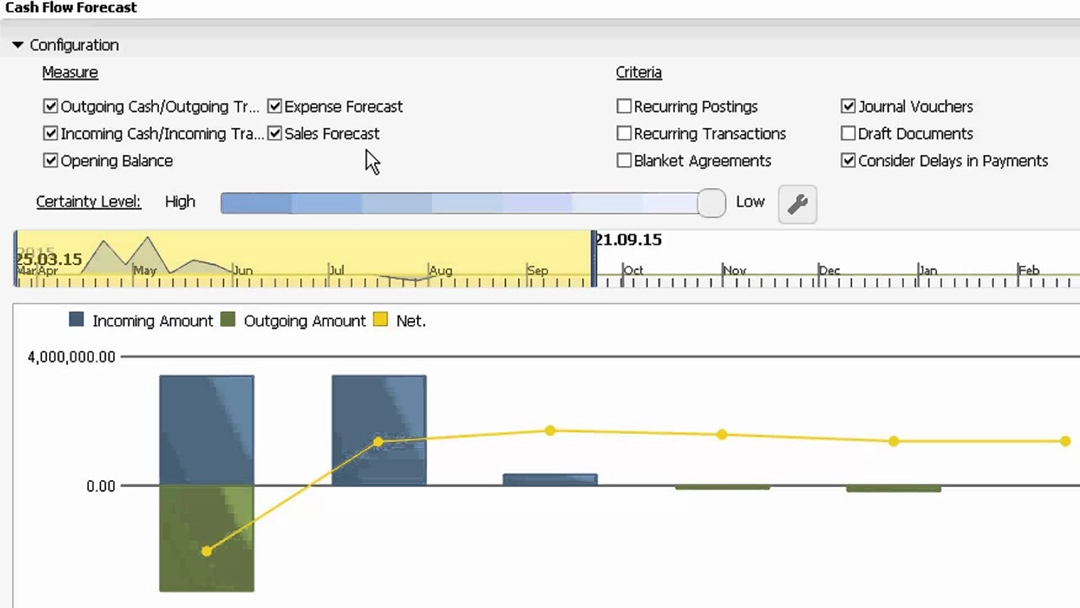This screenshot has height=608, width=1080.
Task: Open the certainty level settings wrench icon
Action: [x=797, y=203]
